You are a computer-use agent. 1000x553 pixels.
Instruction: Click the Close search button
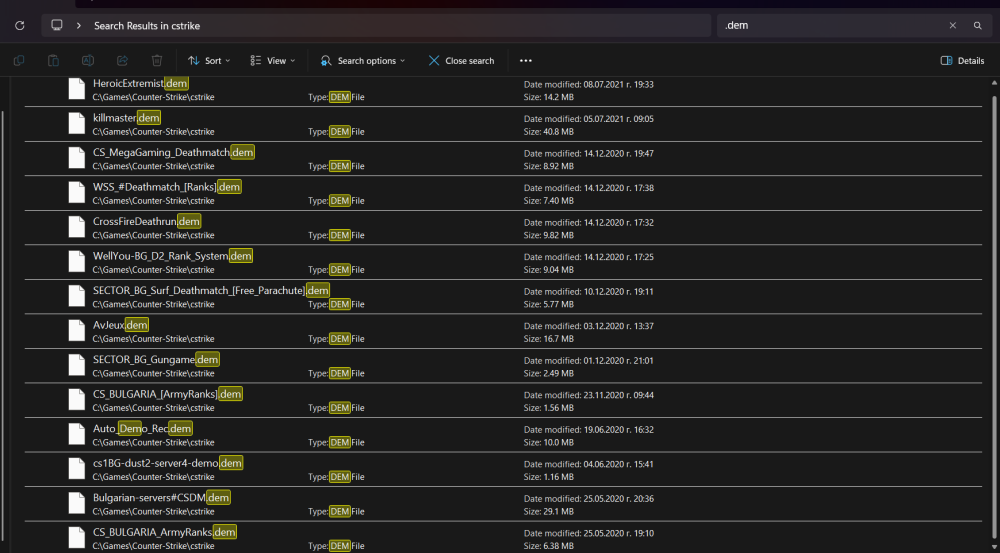(461, 61)
